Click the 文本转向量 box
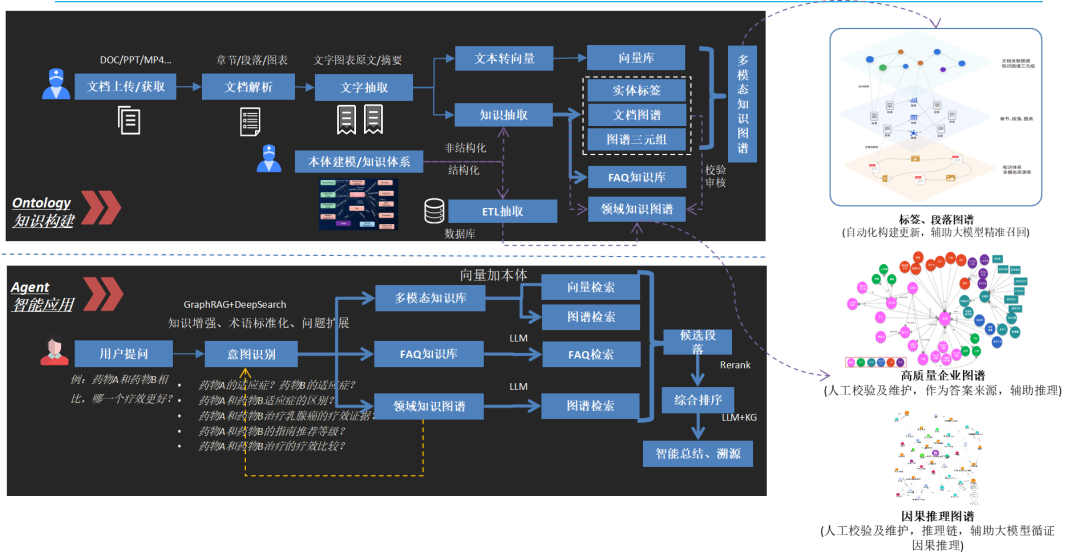Image resolution: width=1080 pixels, height=553 pixels. point(504,59)
